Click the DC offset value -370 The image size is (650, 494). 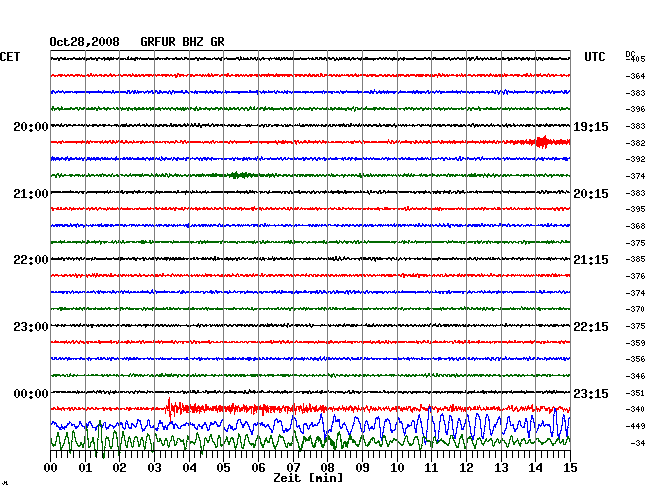(x=635, y=309)
